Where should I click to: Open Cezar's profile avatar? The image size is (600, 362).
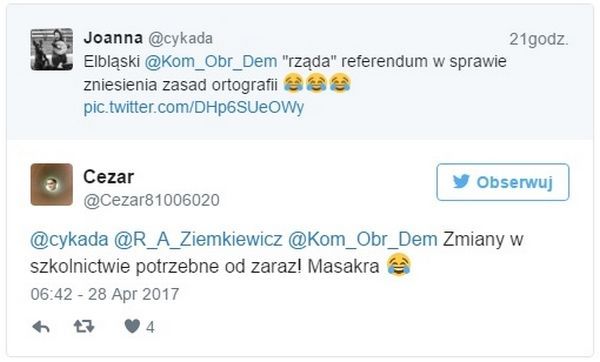pyautogui.click(x=52, y=184)
